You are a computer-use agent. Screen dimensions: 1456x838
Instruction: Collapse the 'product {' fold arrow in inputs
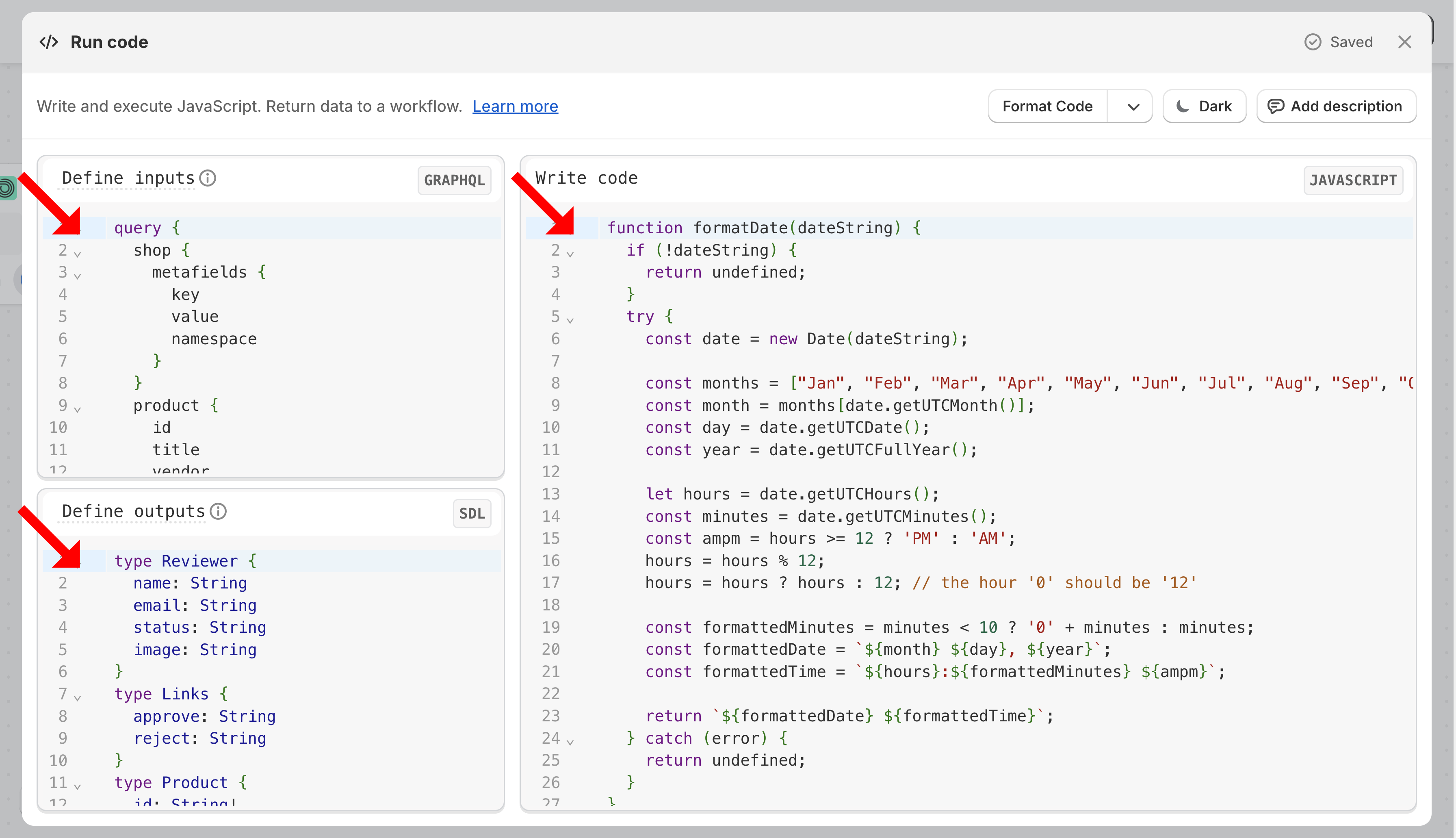coord(78,409)
